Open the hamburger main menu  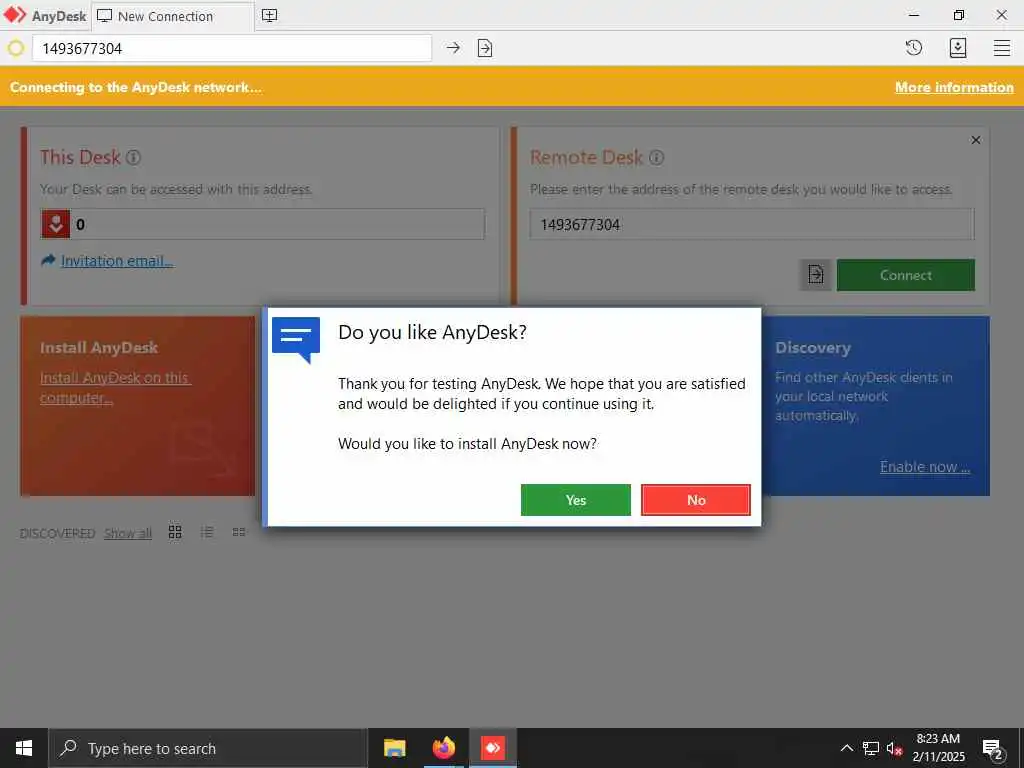pos(1002,48)
